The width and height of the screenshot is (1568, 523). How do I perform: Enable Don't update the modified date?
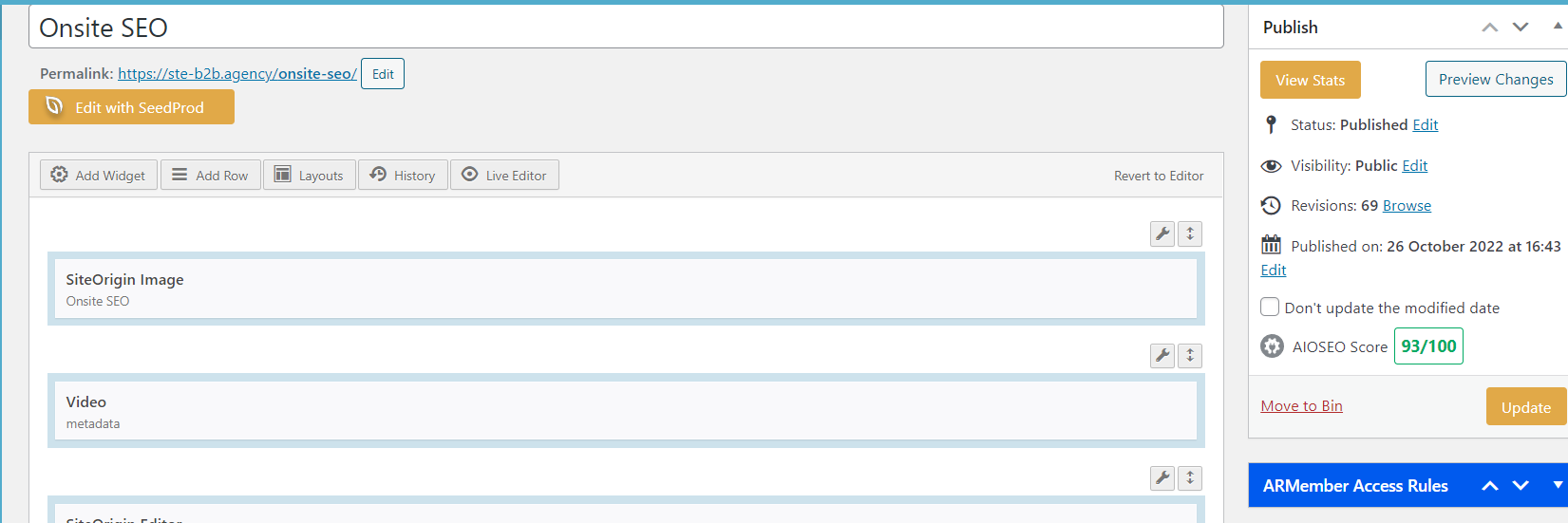1270,307
